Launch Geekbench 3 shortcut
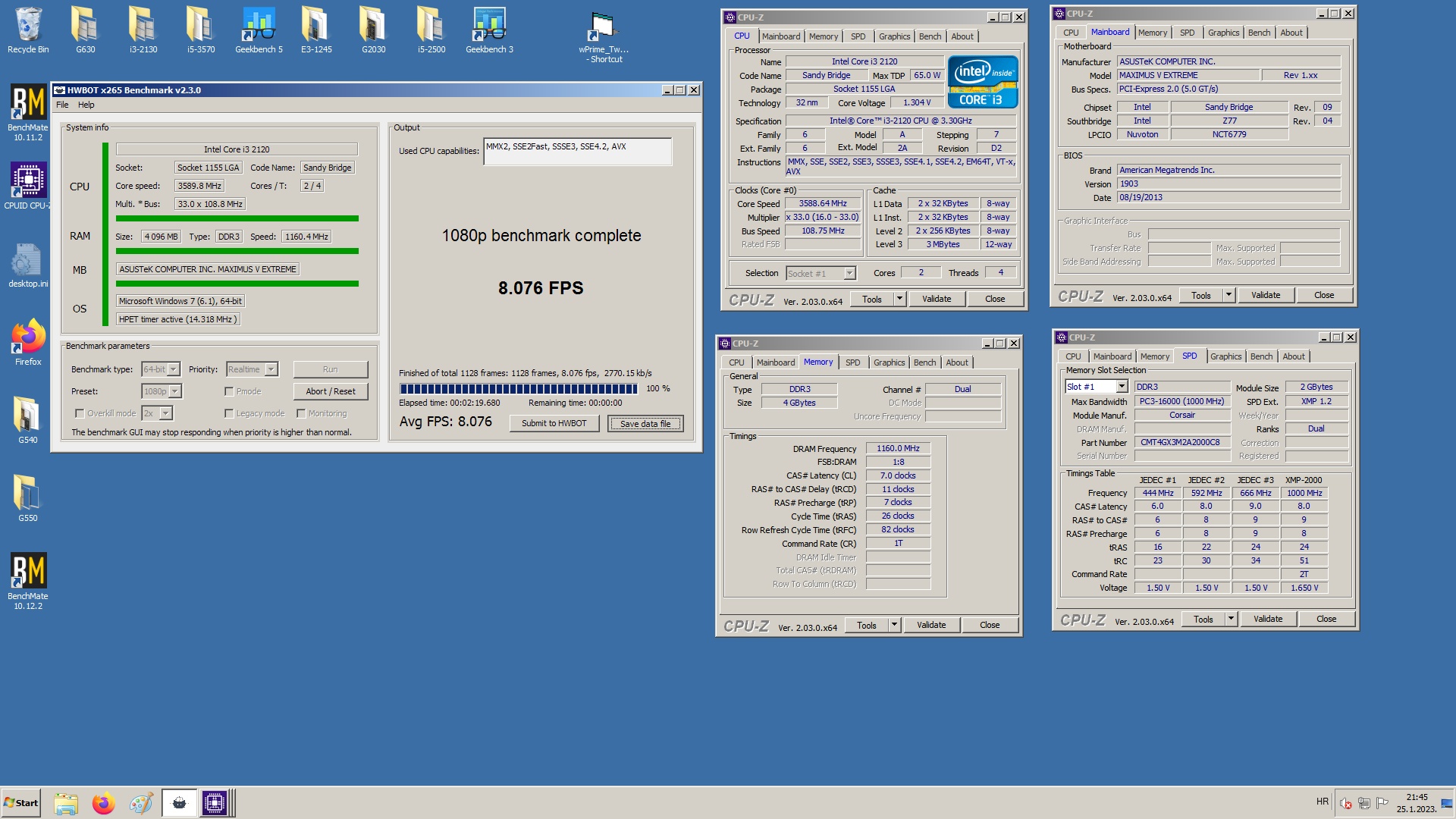The height and width of the screenshot is (819, 1456). 489,30
